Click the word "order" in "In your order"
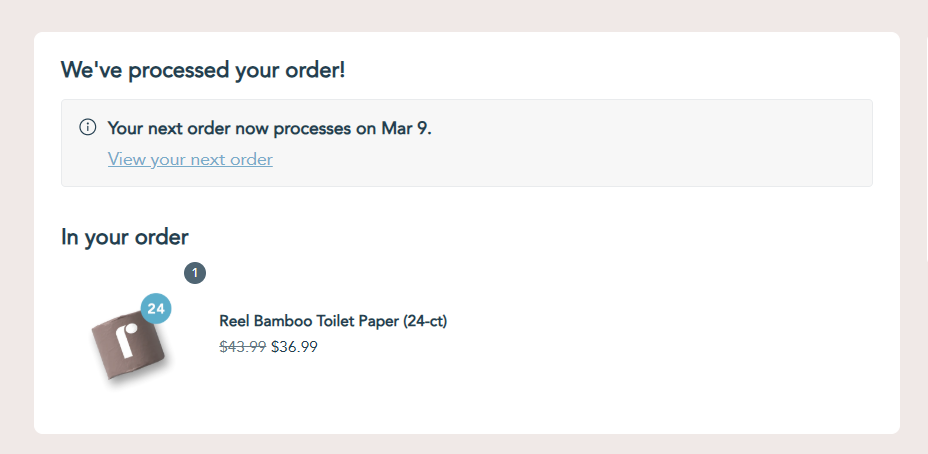928x454 pixels. tap(161, 237)
